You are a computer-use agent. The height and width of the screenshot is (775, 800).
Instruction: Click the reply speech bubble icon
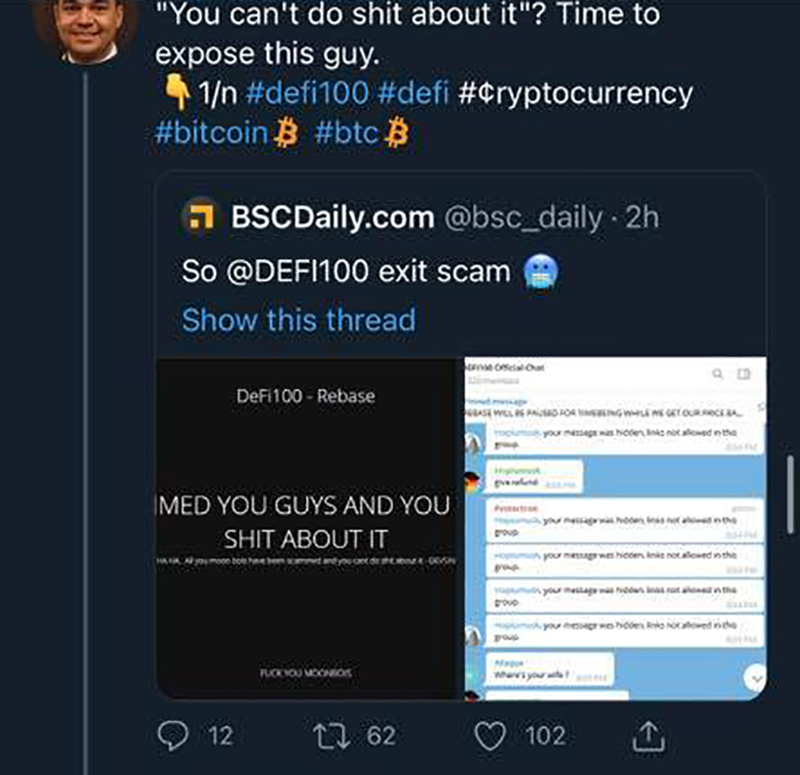click(x=175, y=736)
